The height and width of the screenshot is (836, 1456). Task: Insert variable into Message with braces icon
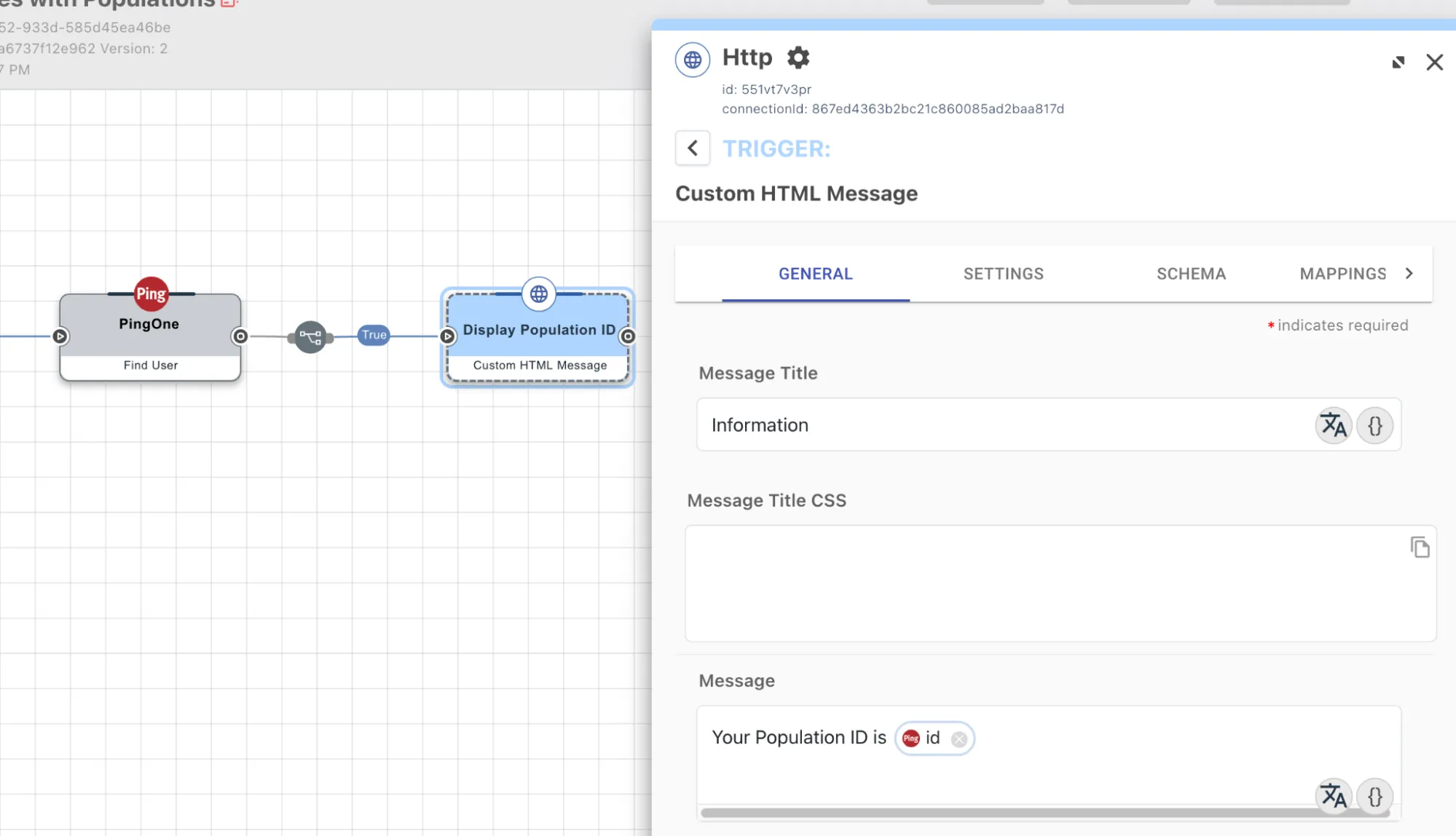pyautogui.click(x=1375, y=797)
